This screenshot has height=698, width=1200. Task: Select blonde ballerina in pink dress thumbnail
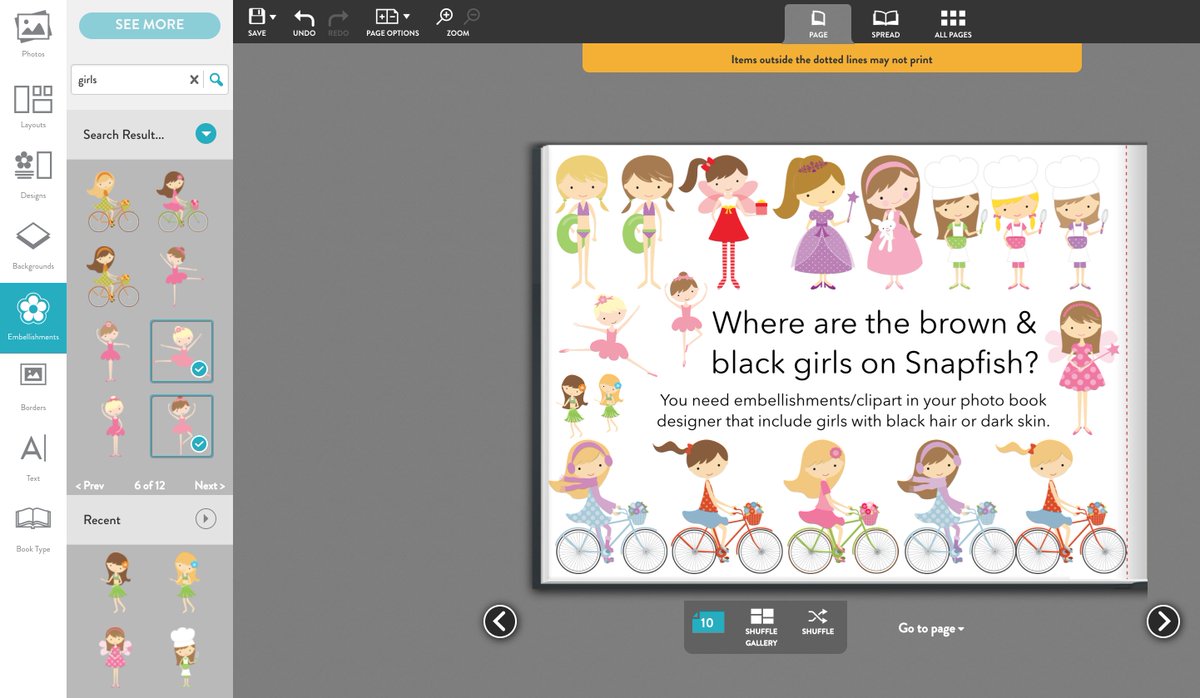113,425
